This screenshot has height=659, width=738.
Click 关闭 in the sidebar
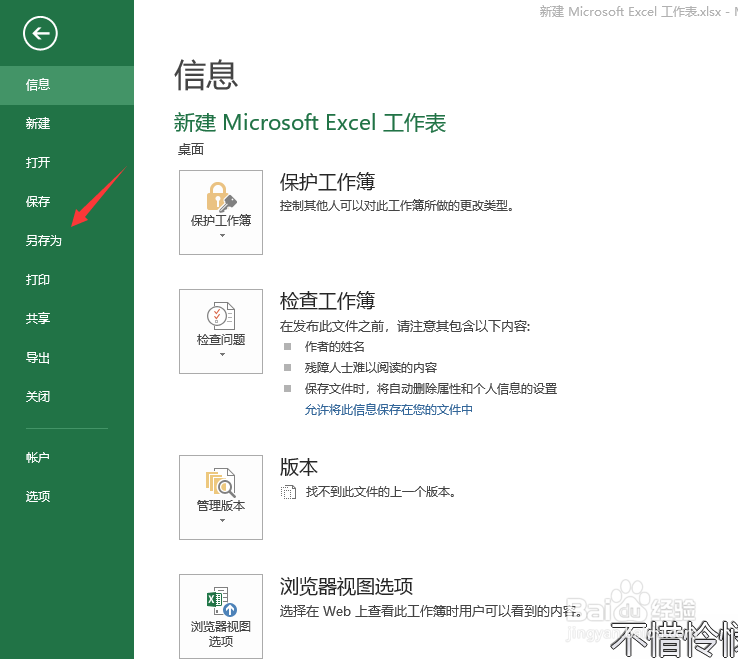(x=67, y=397)
